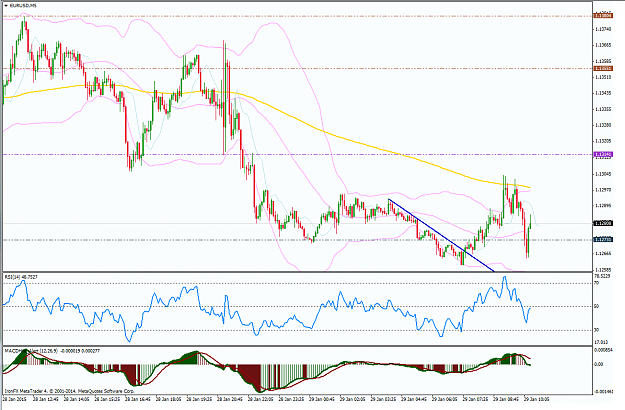The image size is (625, 410).
Task: Click the black current-price tag on the axis
Action: (603, 224)
